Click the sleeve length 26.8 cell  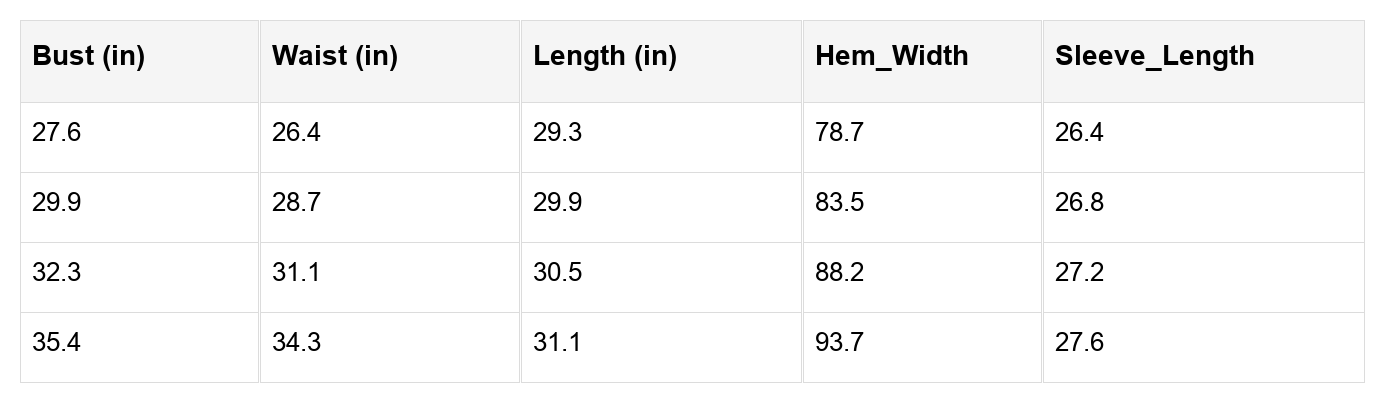pos(1080,203)
